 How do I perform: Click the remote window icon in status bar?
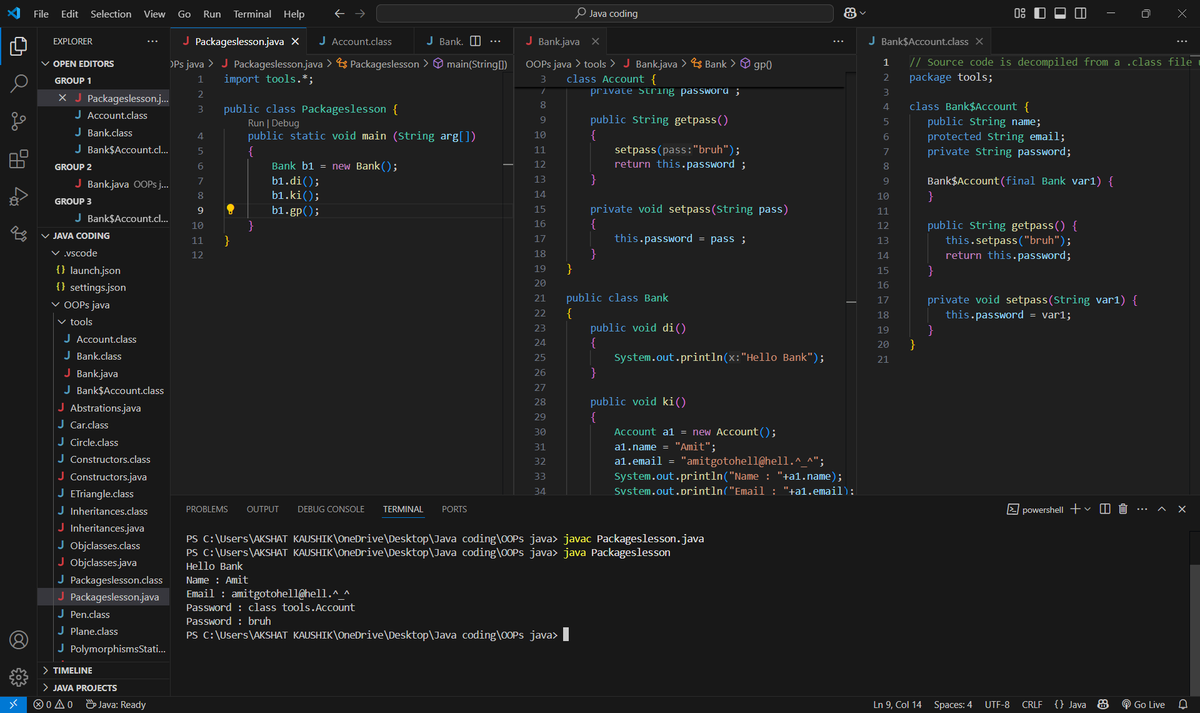click(13, 704)
